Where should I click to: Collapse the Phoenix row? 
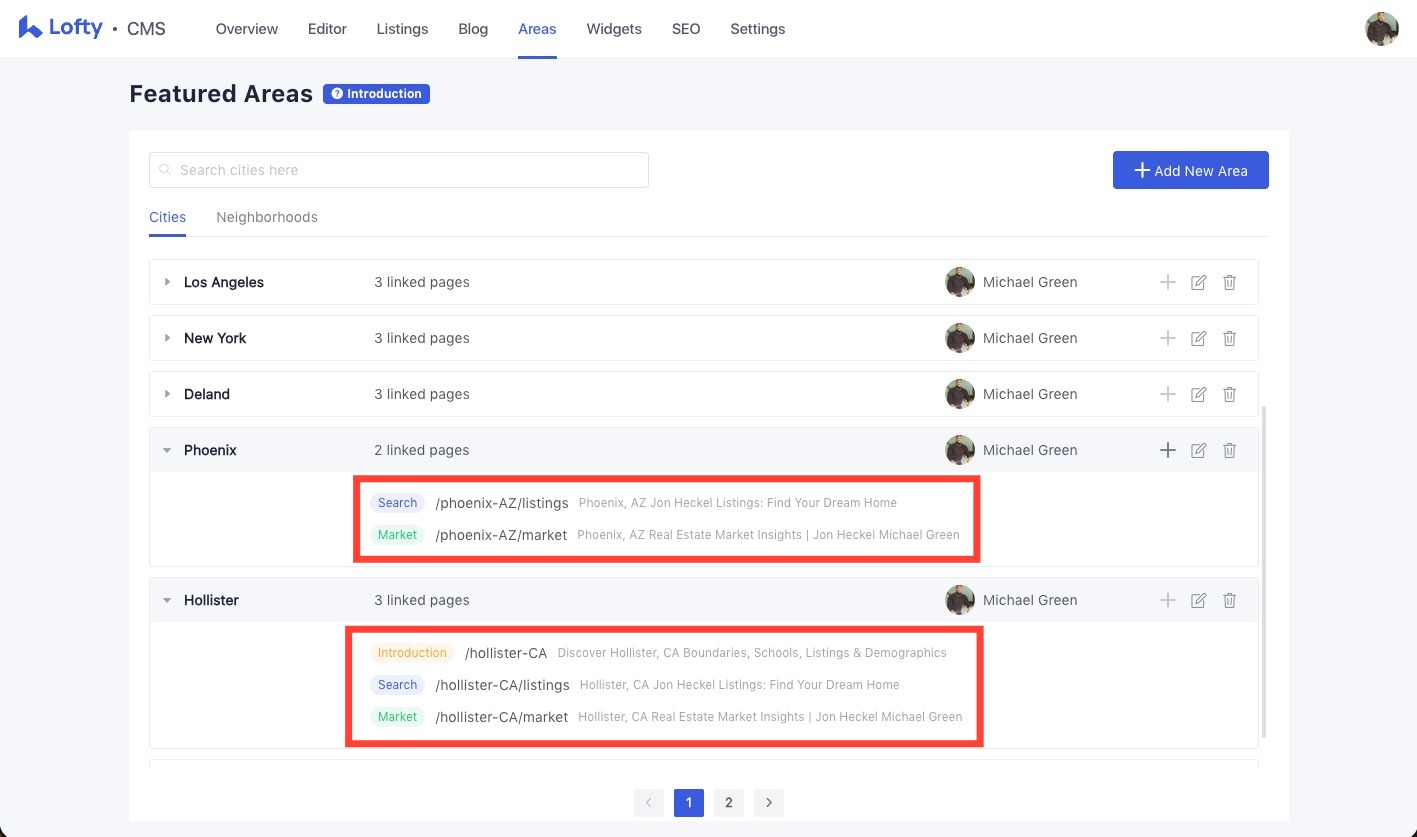coord(167,451)
